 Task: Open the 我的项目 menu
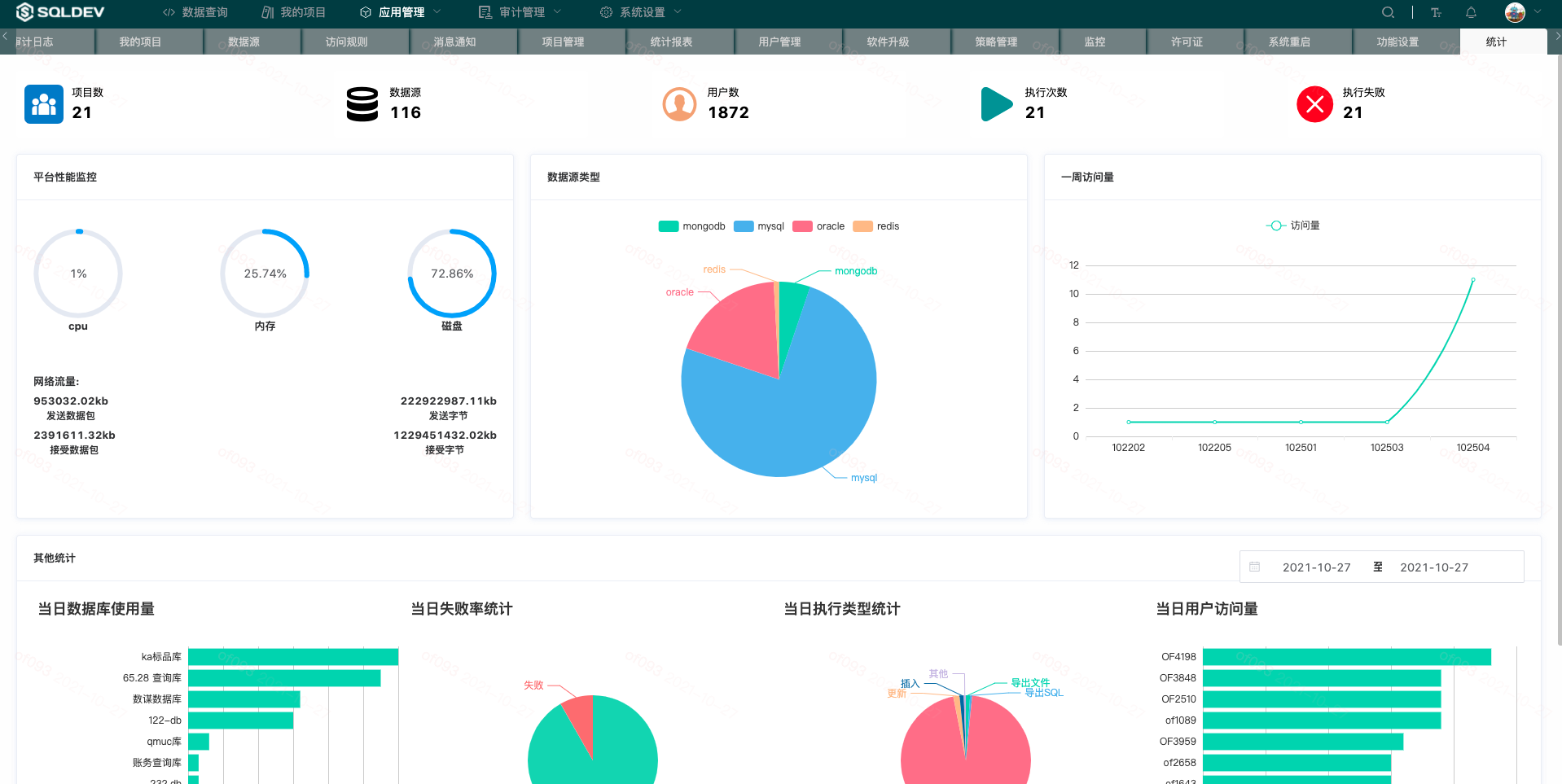pos(293,12)
